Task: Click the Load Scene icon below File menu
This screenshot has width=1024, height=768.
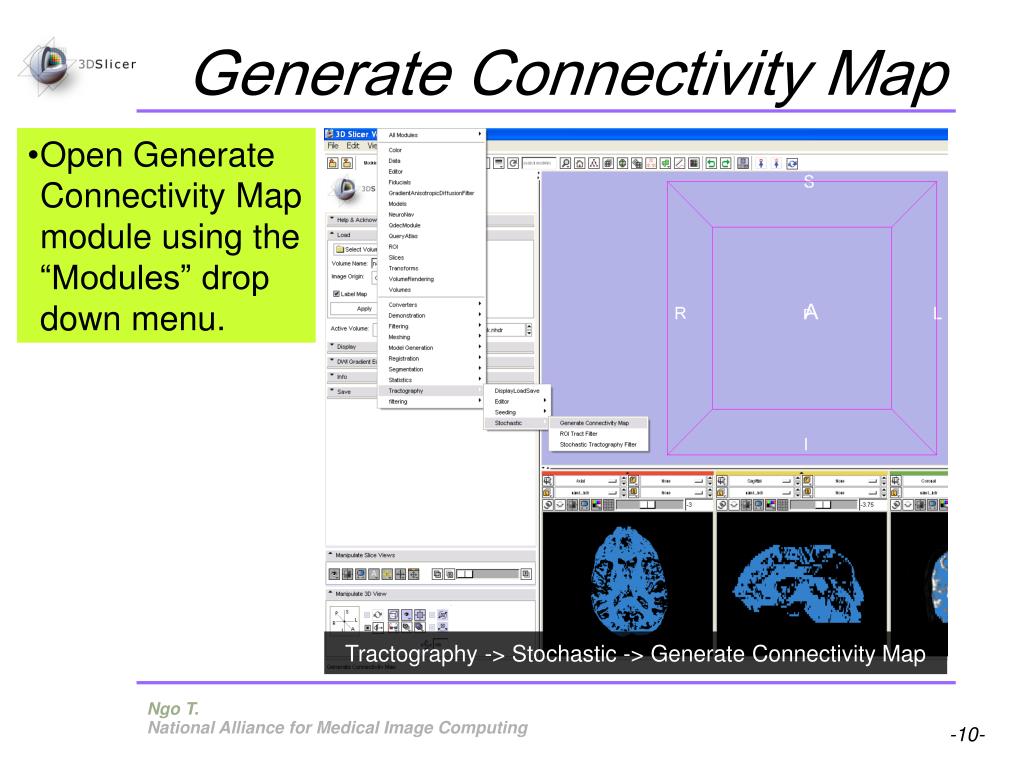Action: click(332, 163)
